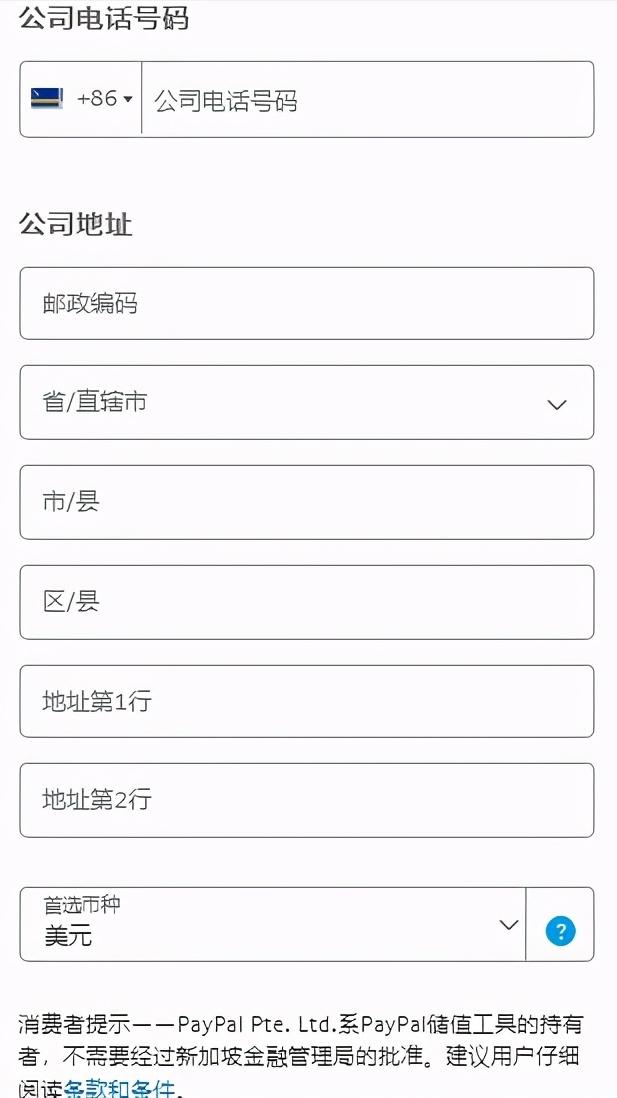Click the 区/县 district input box
617x1098 pixels.
coord(306,601)
